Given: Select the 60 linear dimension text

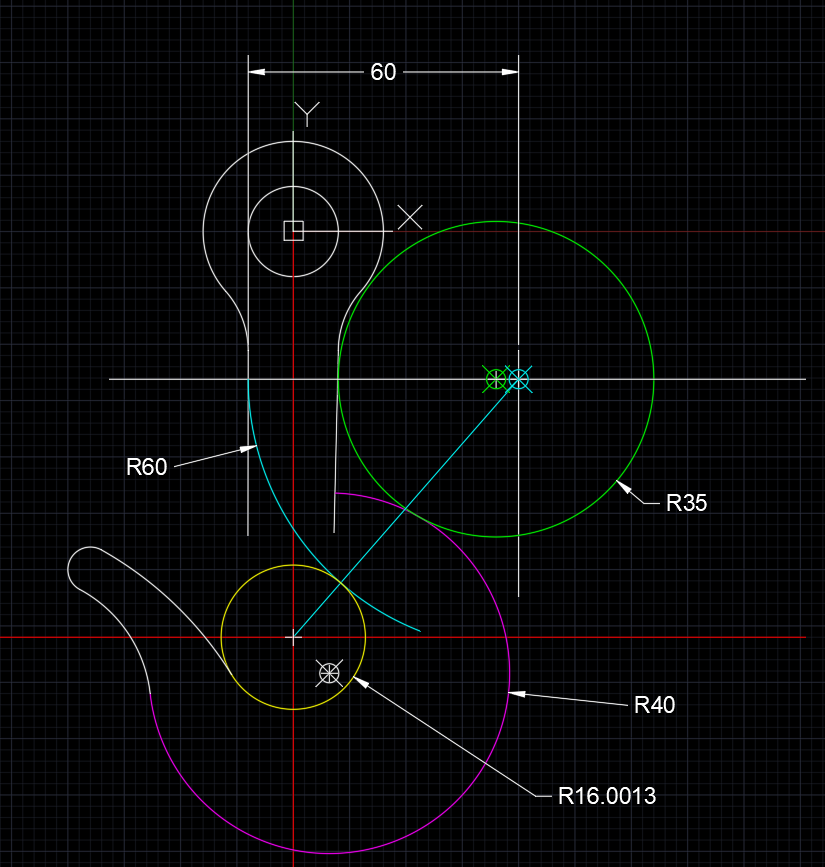Looking at the screenshot, I should click(383, 72).
